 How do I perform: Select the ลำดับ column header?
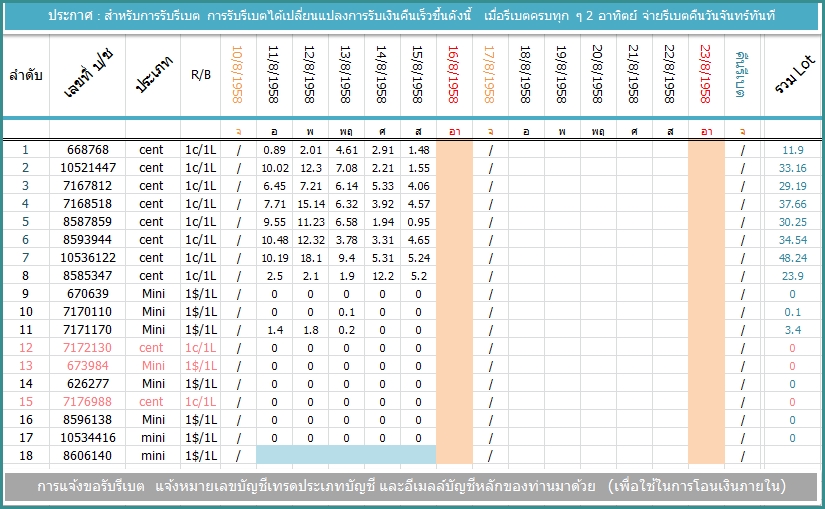pyautogui.click(x=25, y=75)
